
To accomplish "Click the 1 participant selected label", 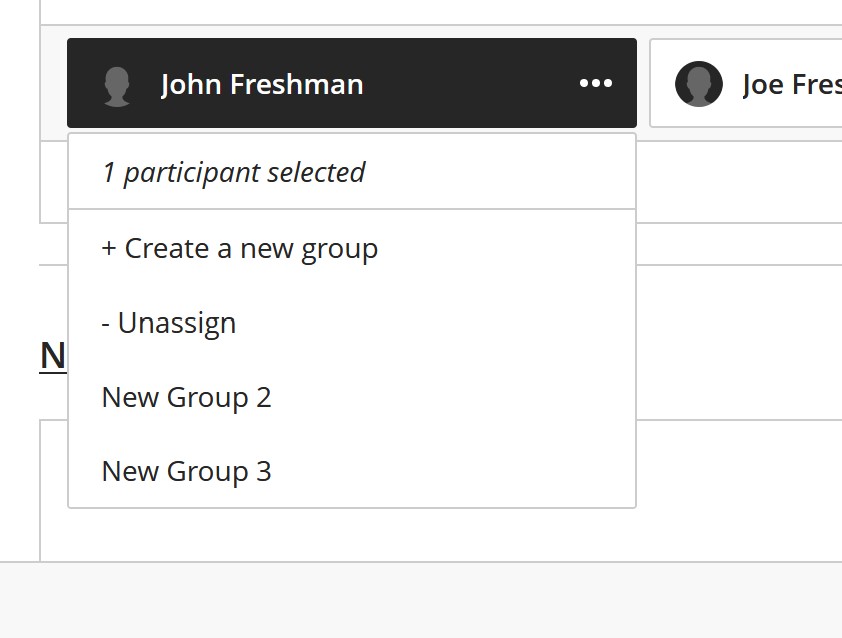I will [x=232, y=172].
